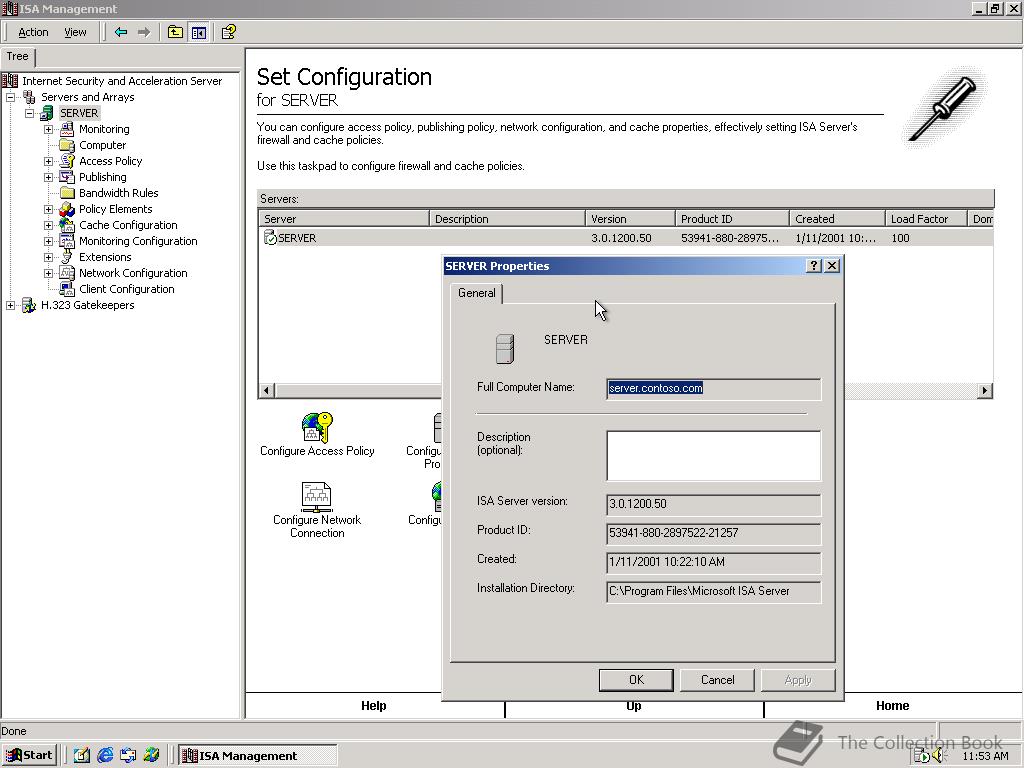Expand the Cache Configuration tree node
This screenshot has height=768, width=1024.
pos(48,225)
